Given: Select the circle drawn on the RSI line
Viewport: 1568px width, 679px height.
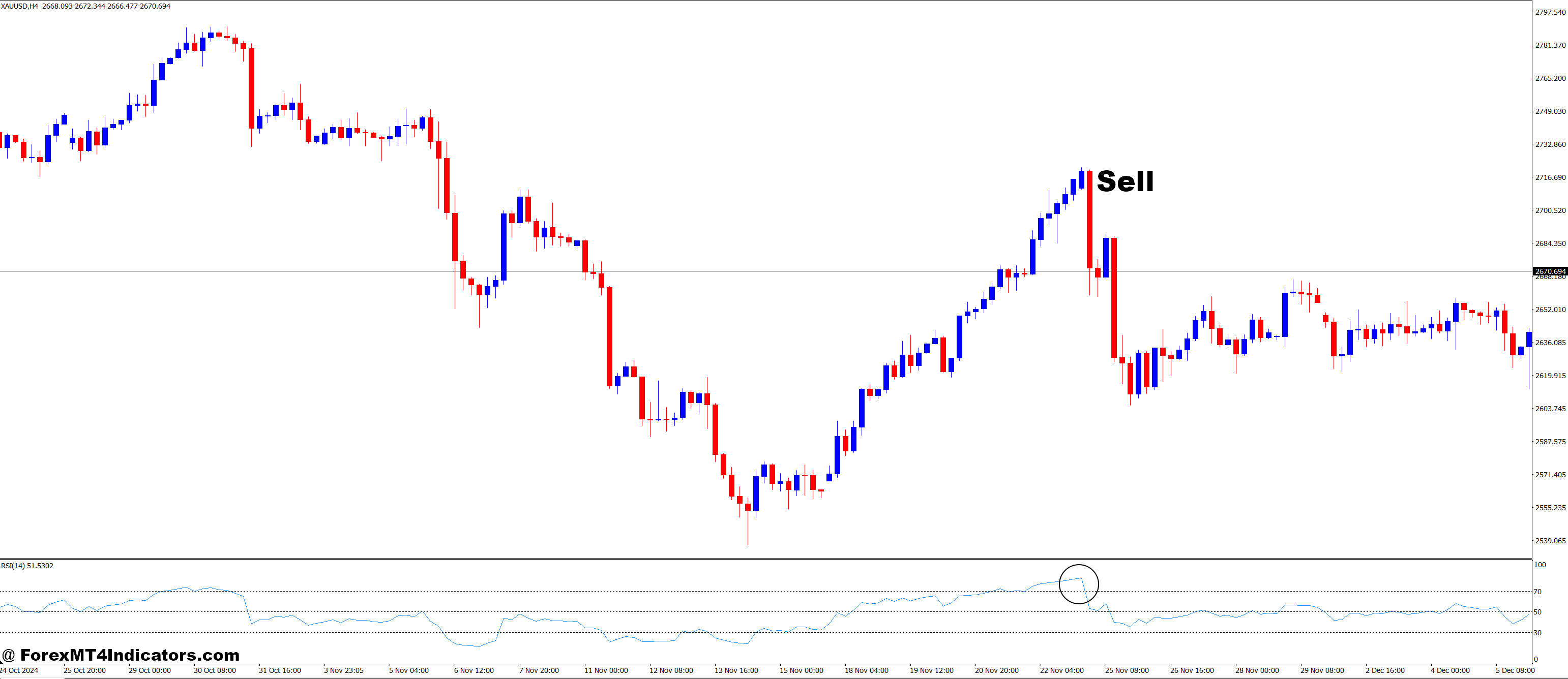Looking at the screenshot, I should [1079, 584].
